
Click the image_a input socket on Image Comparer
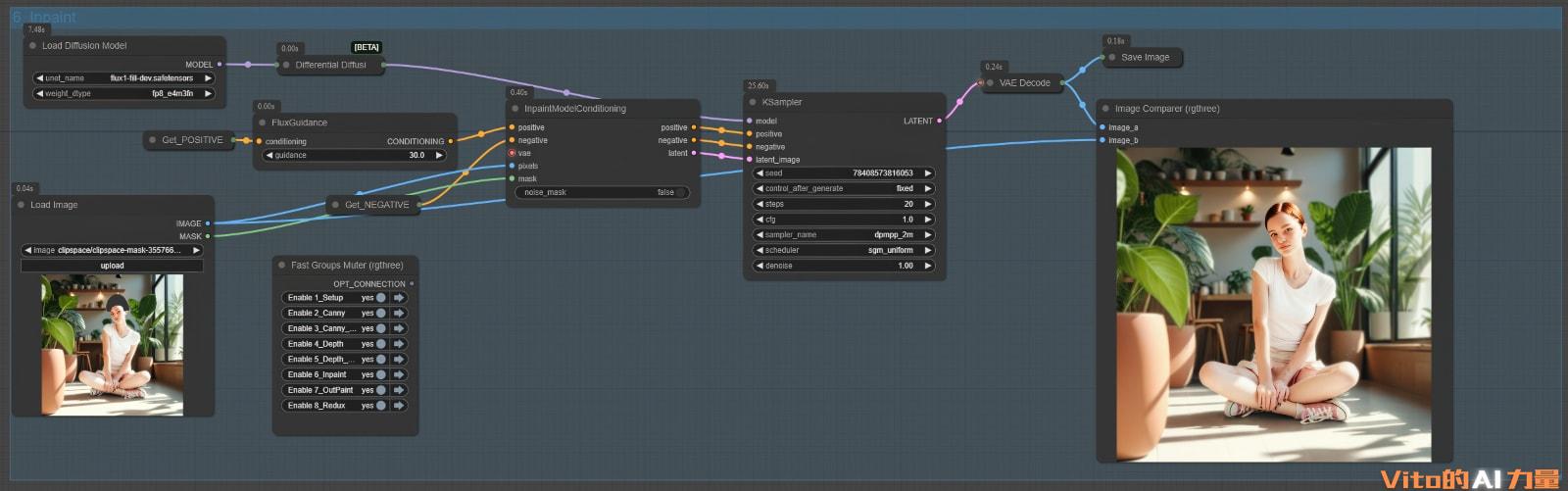pyautogui.click(x=1102, y=127)
